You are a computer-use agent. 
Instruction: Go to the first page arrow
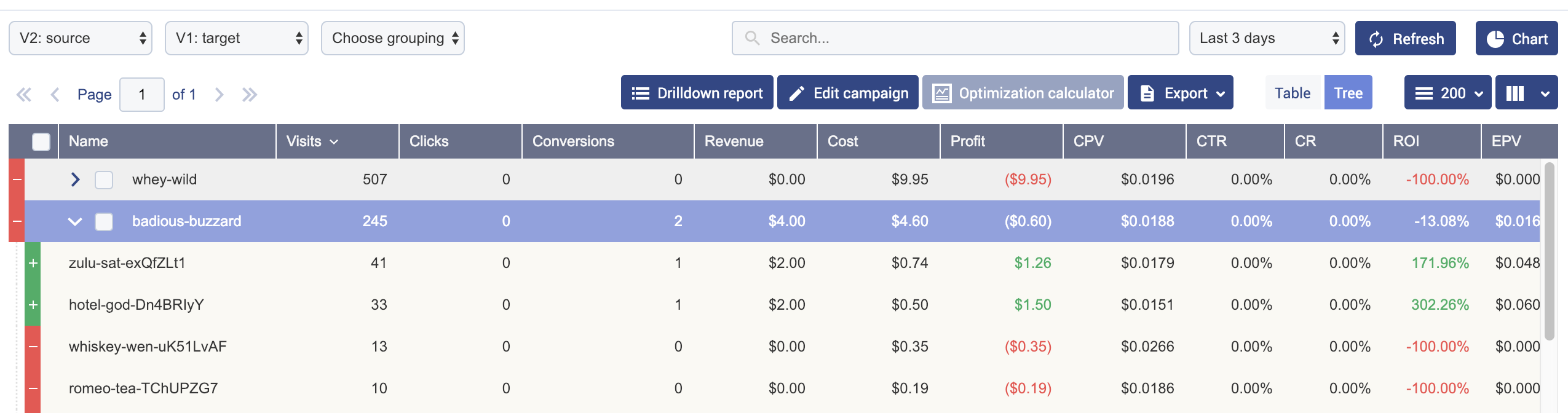point(24,95)
